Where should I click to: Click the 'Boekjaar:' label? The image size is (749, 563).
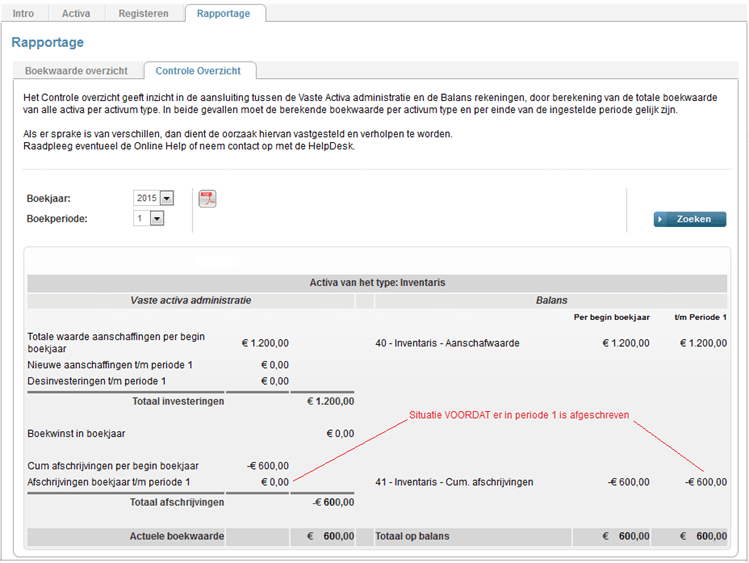click(x=49, y=198)
